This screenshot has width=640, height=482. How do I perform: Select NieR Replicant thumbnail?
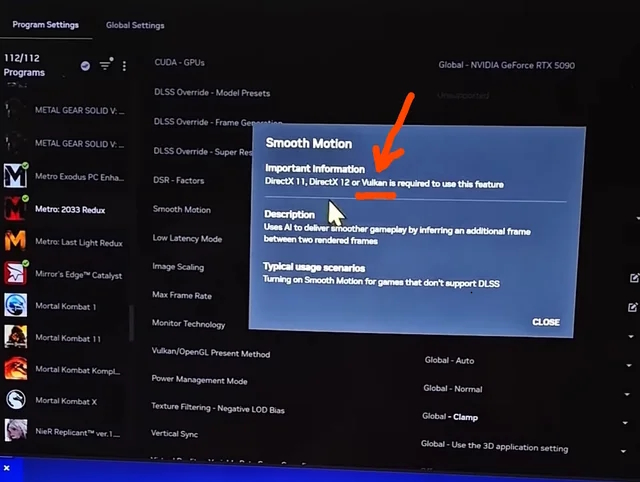click(x=16, y=430)
